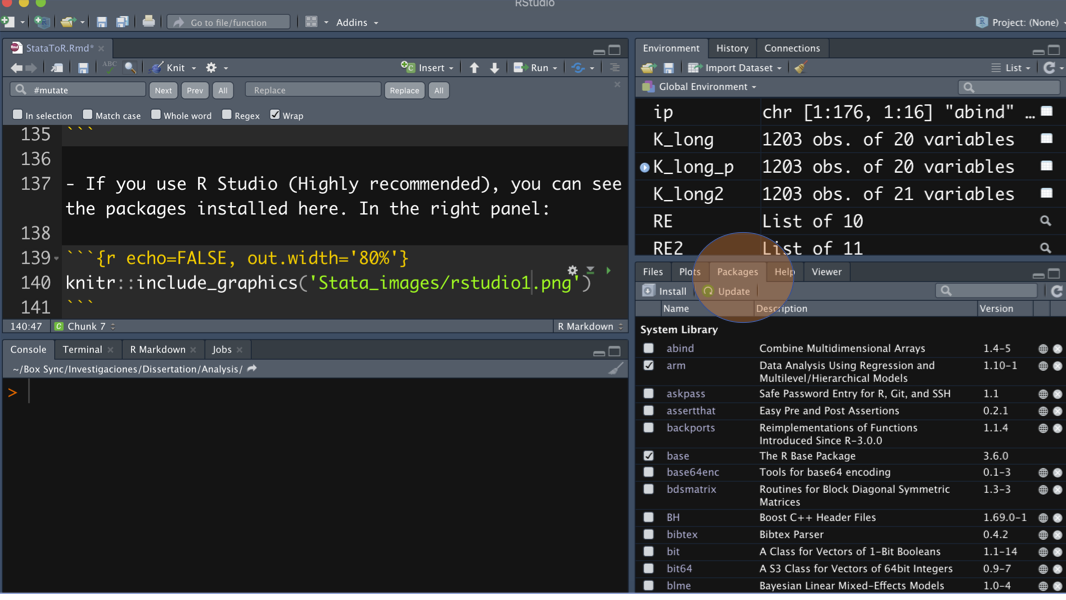The width and height of the screenshot is (1066, 600).
Task: Open the Global Environment dropdown
Action: (x=700, y=87)
